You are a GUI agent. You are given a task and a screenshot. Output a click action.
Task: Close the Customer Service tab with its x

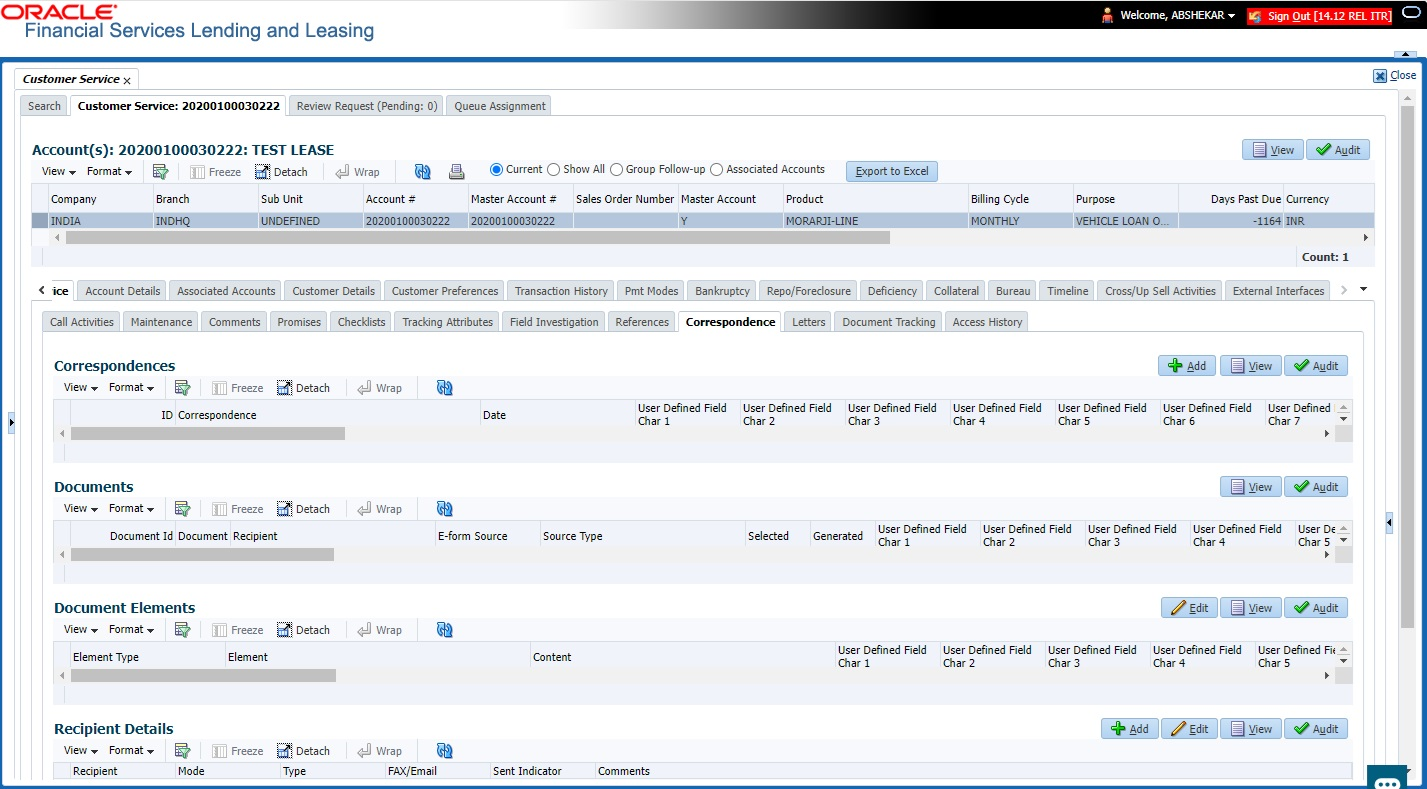point(127,80)
